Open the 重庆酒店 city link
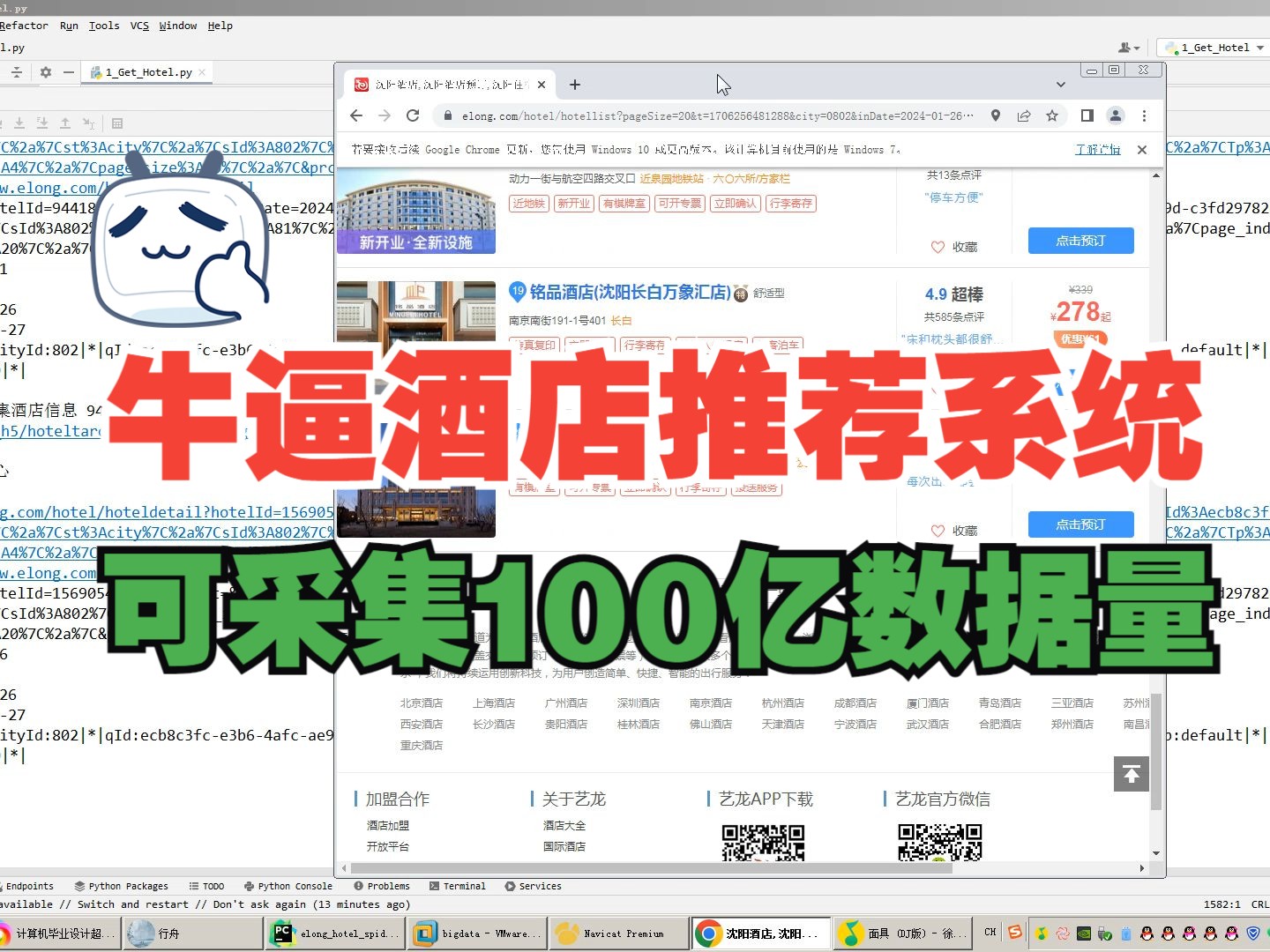The width and height of the screenshot is (1270, 952). coord(422,745)
